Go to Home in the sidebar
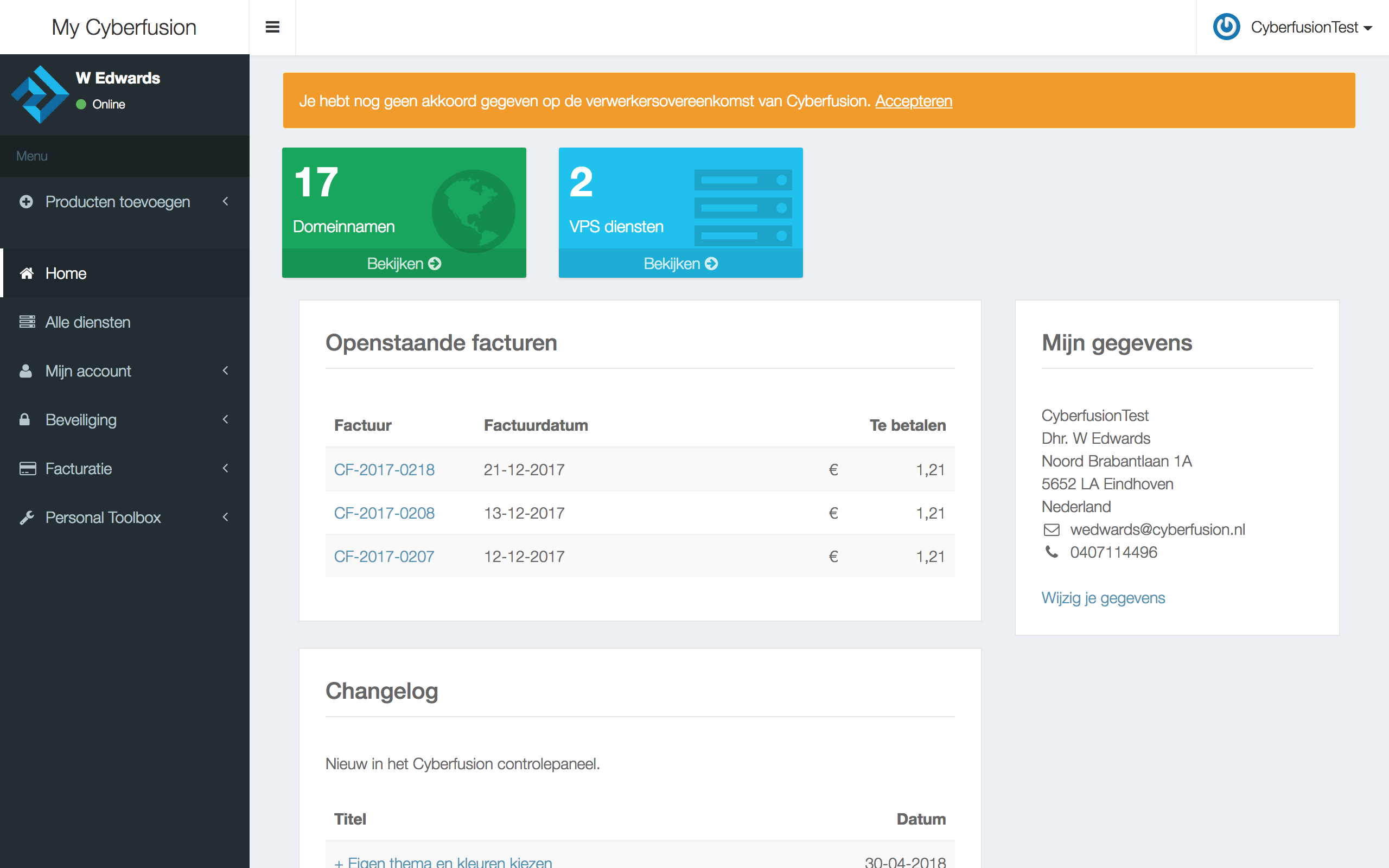 coord(66,273)
